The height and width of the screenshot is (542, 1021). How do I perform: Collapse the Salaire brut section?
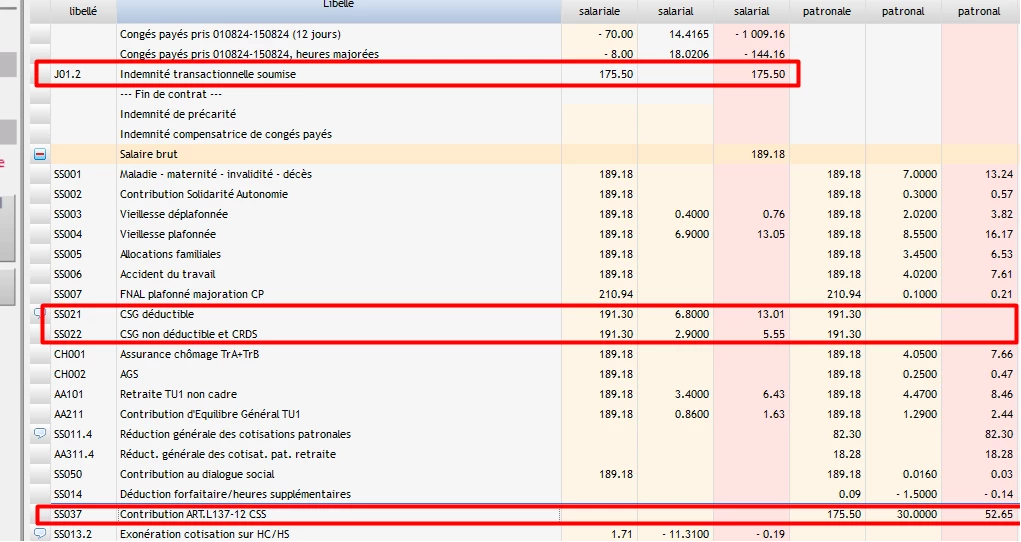(40, 154)
